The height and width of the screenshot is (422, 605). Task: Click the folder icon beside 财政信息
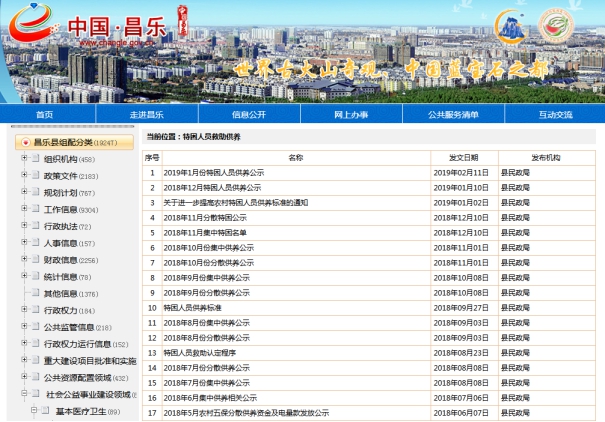36,260
